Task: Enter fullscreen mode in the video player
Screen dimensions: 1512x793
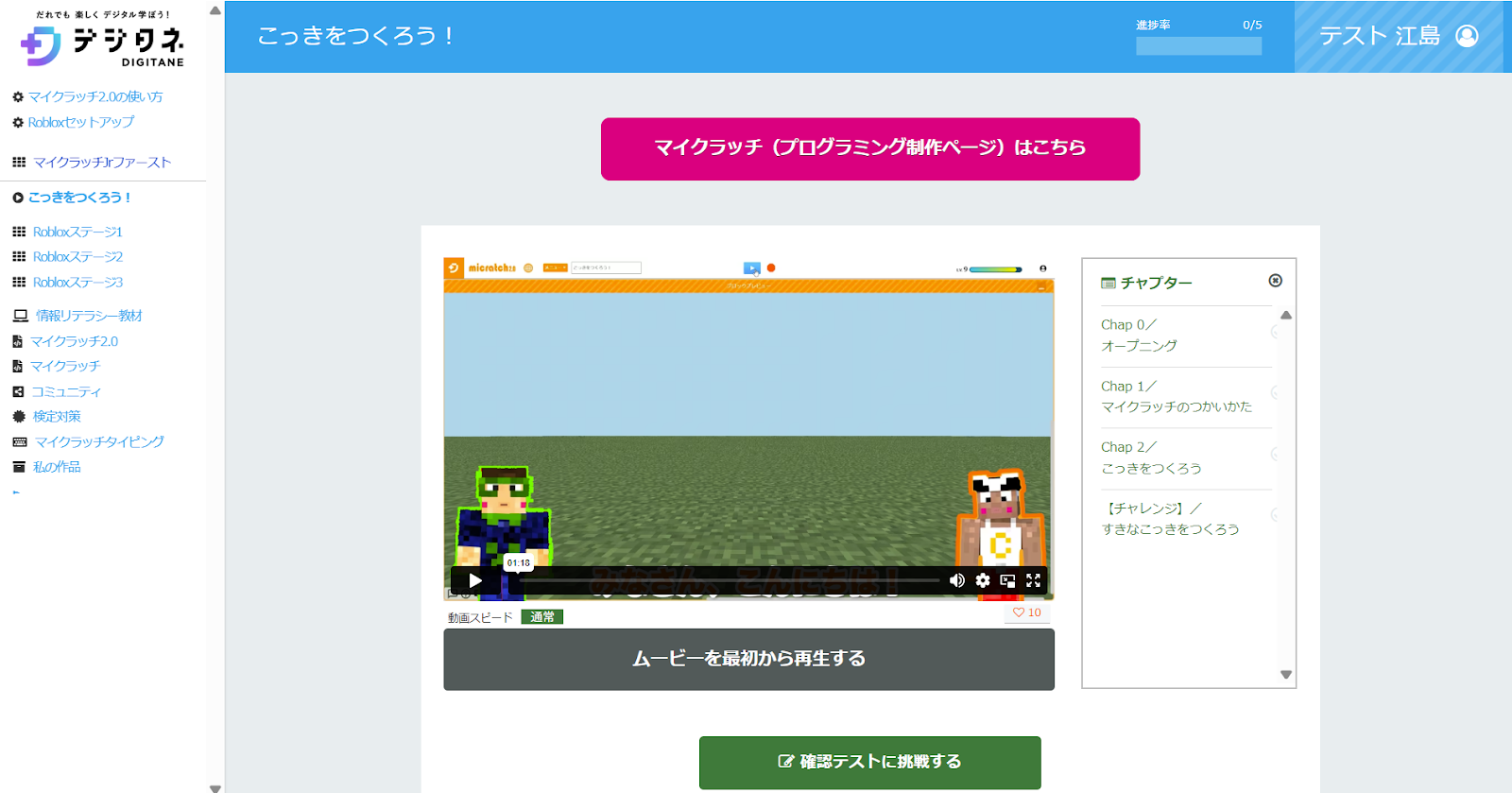Action: (1033, 580)
